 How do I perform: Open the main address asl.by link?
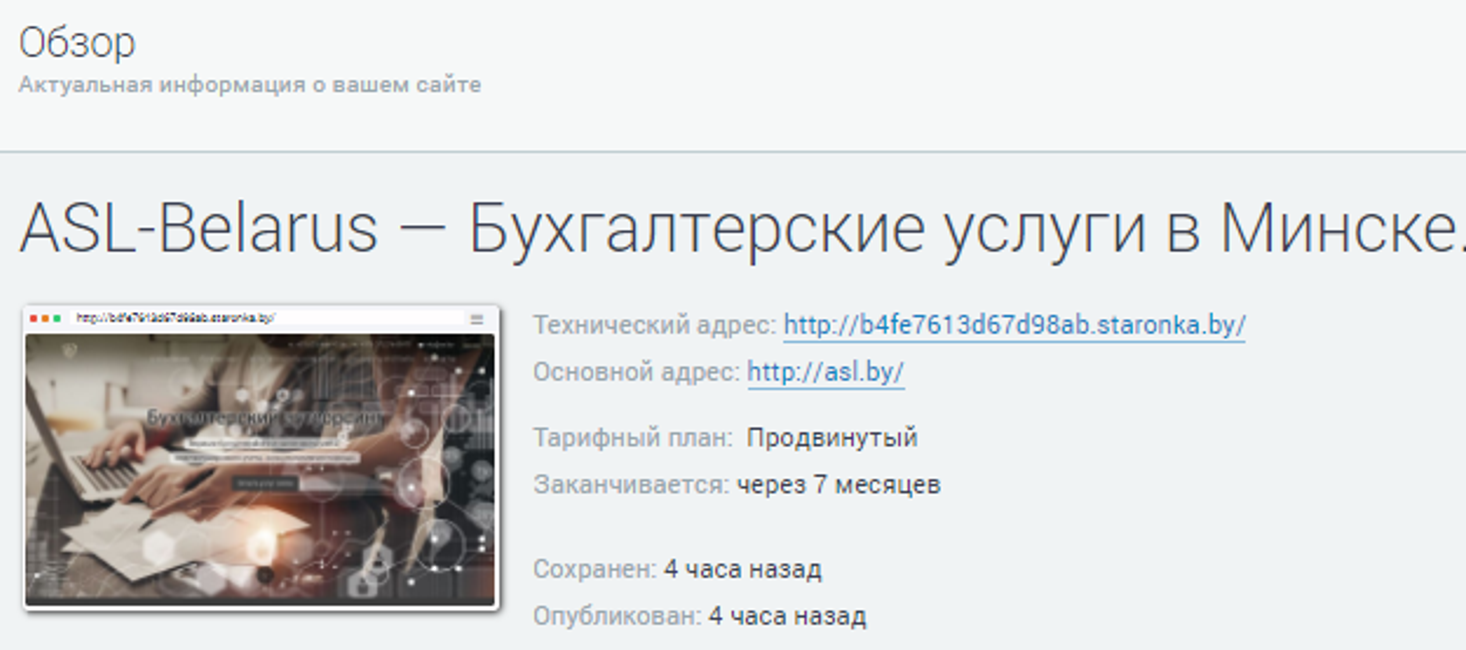[x=826, y=372]
